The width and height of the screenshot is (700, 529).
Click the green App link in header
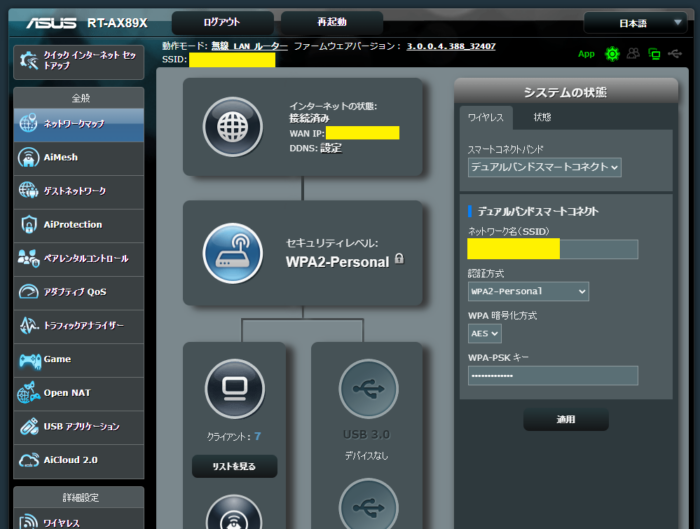click(586, 54)
